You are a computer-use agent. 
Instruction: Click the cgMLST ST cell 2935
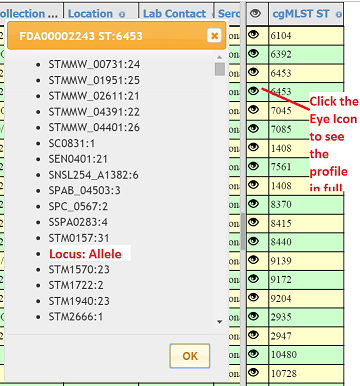point(306,317)
